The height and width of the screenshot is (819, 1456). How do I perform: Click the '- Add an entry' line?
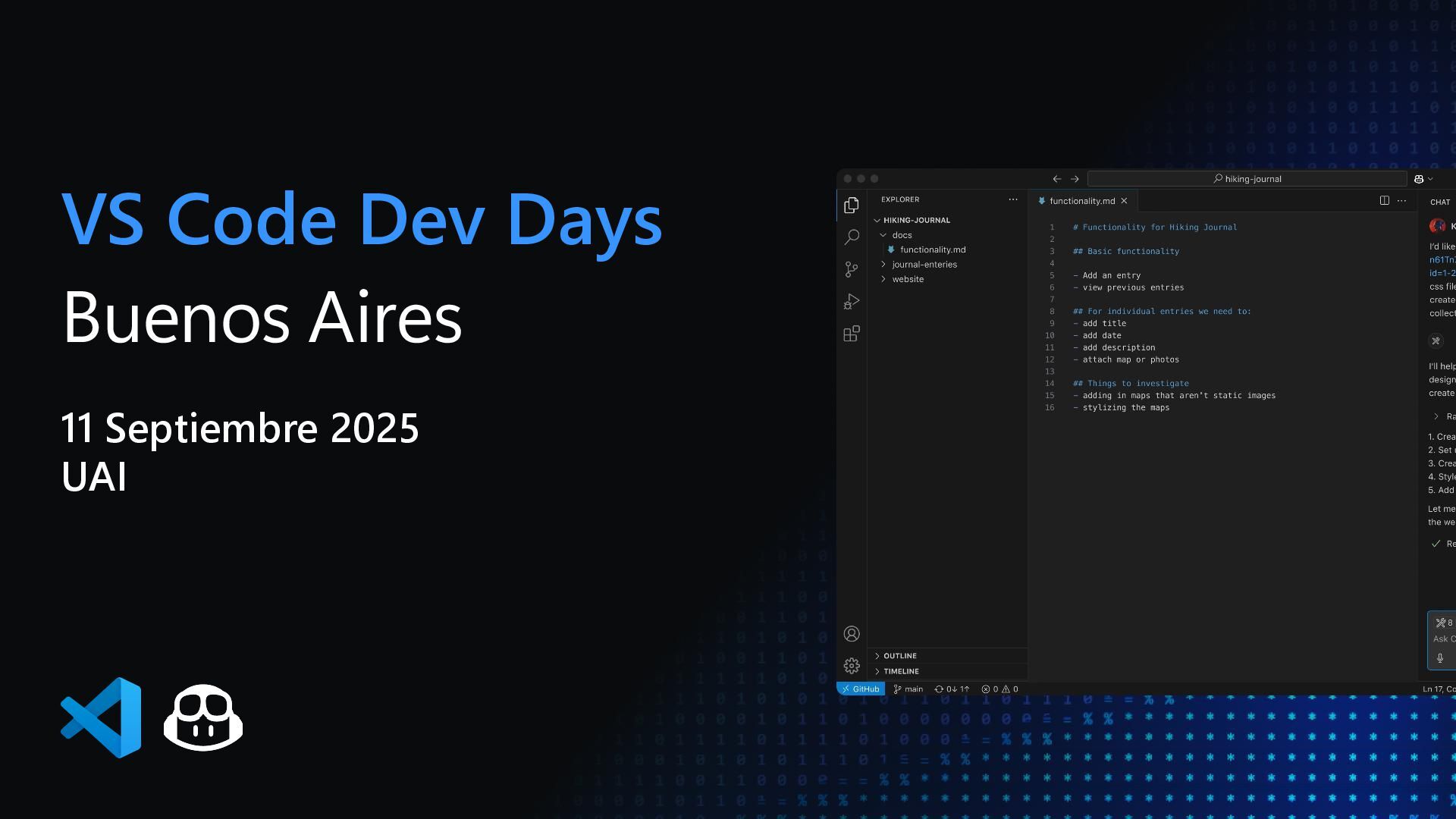(1106, 275)
